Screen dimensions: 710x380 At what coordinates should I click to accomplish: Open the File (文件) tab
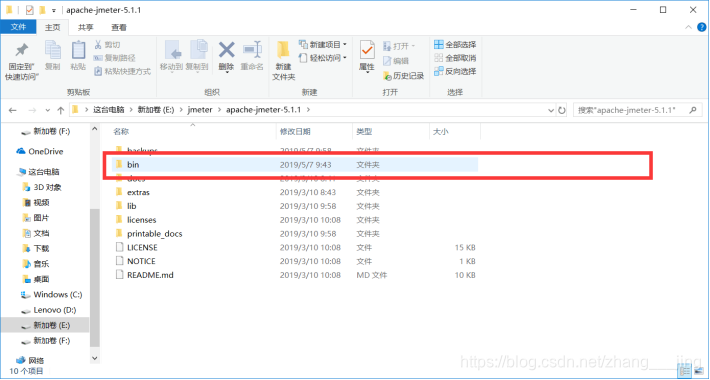pos(18,27)
